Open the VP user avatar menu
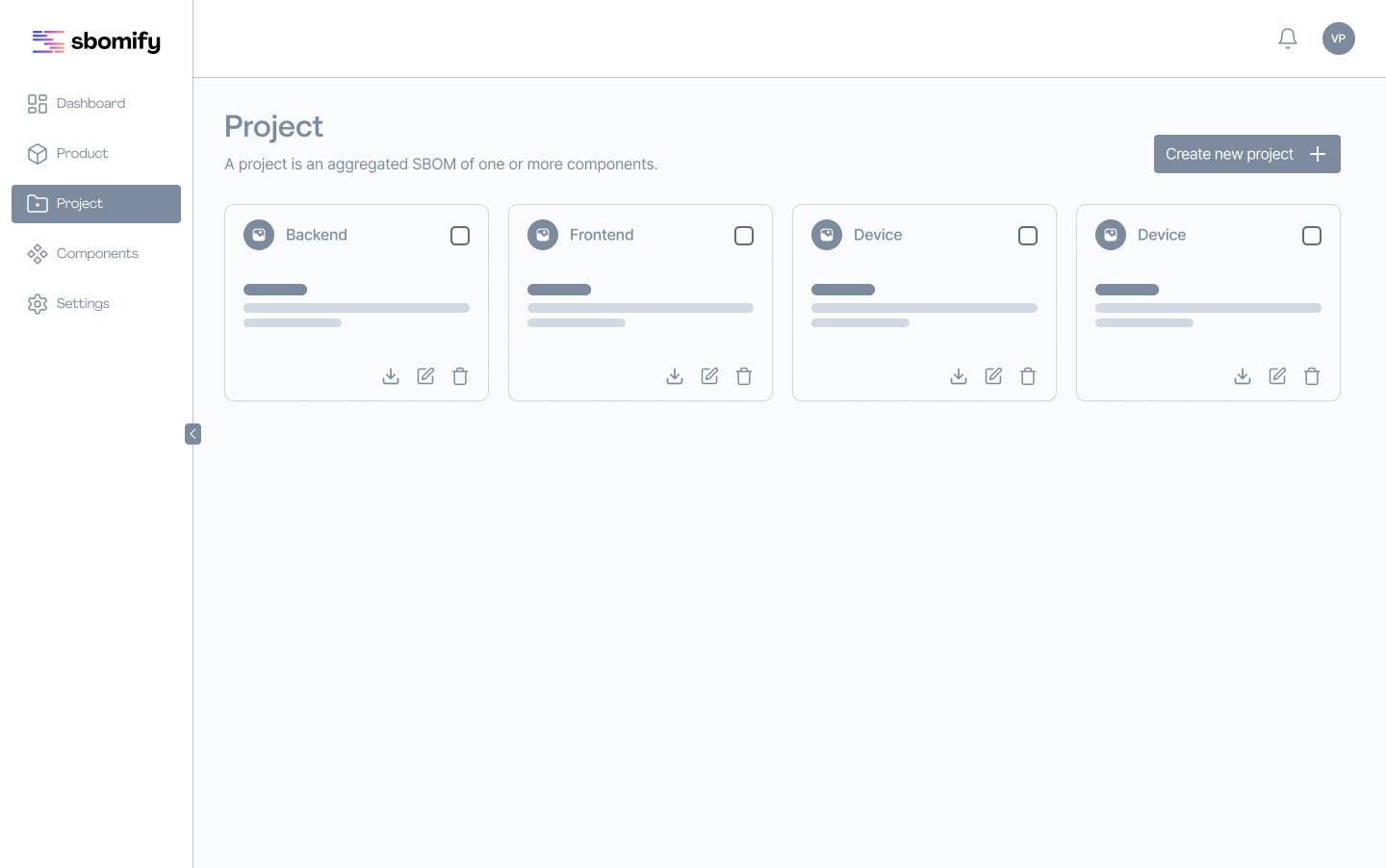1386x868 pixels. [x=1339, y=38]
